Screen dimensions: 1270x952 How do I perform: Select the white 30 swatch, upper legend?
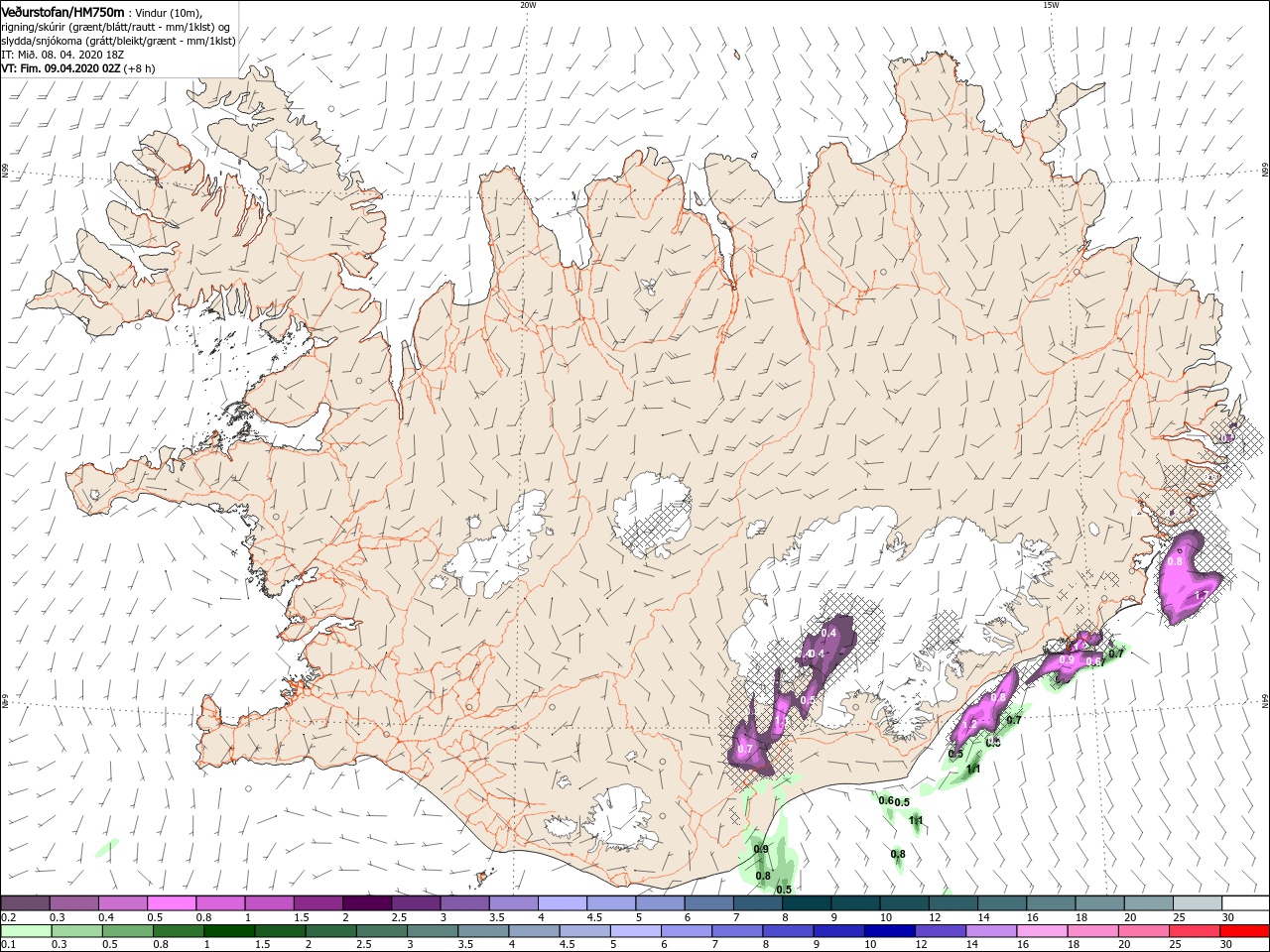coord(1245,903)
